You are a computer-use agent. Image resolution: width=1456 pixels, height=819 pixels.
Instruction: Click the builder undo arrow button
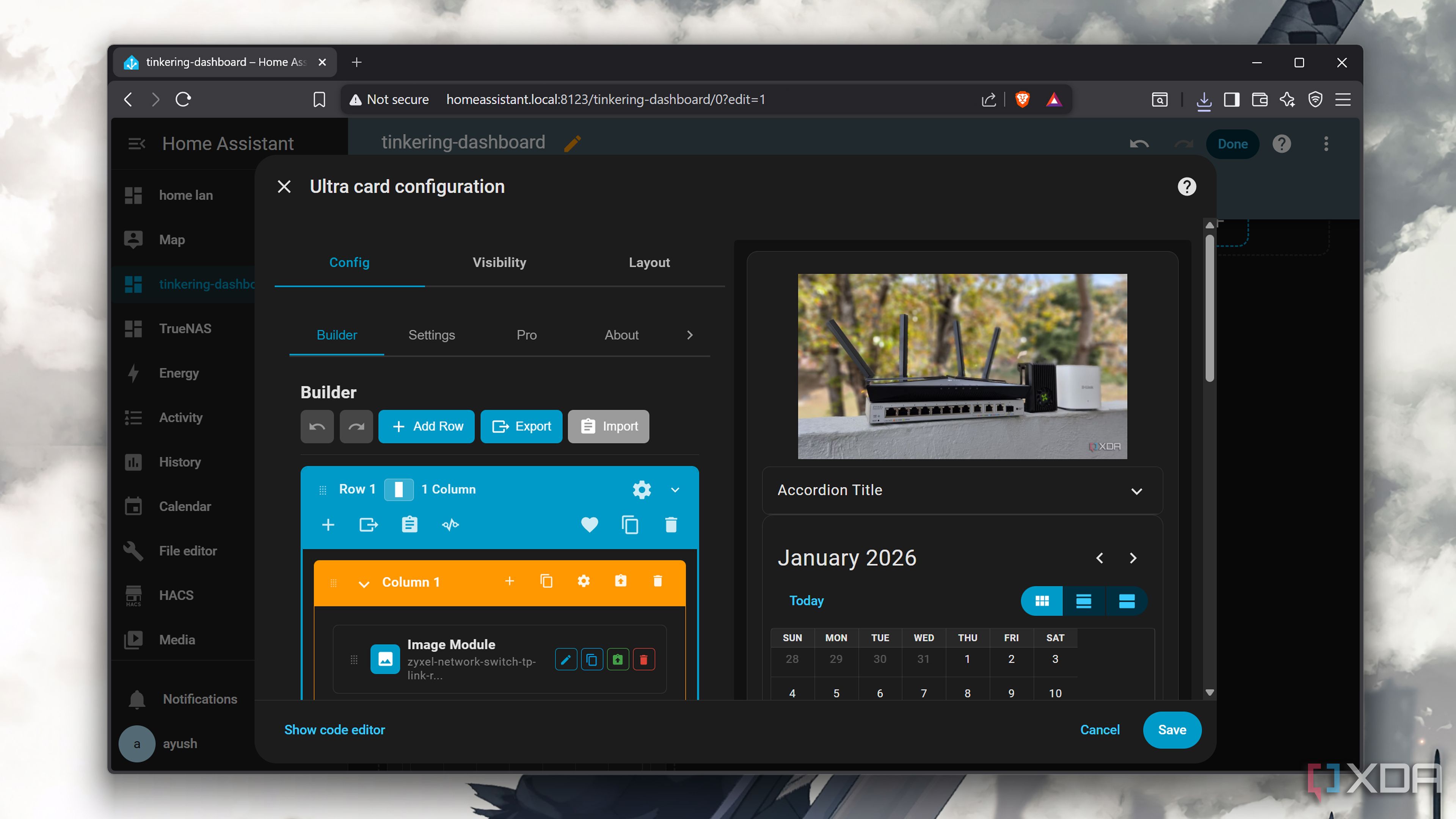coord(317,427)
